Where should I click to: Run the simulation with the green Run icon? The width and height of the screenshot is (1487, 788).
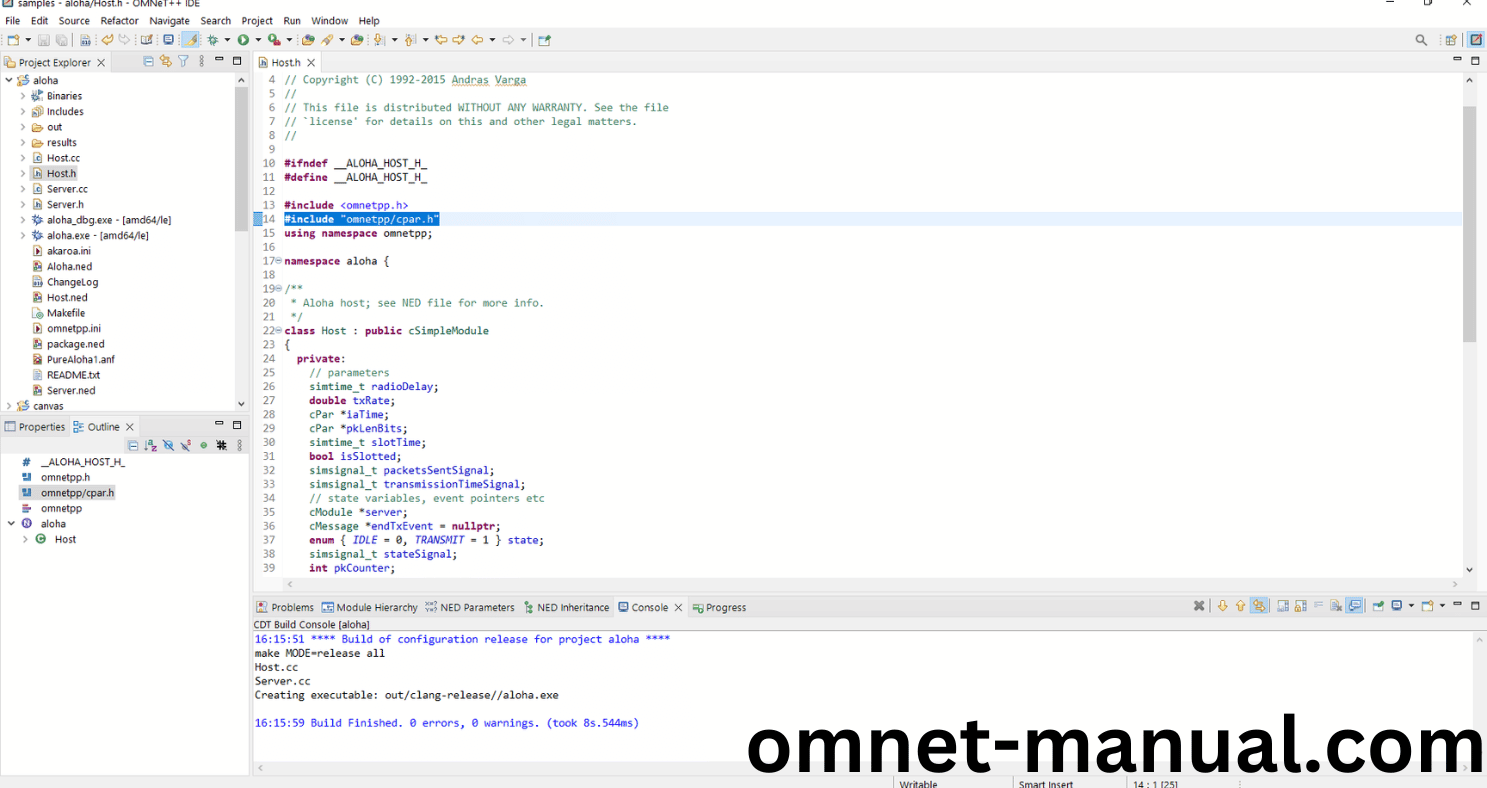coord(243,40)
